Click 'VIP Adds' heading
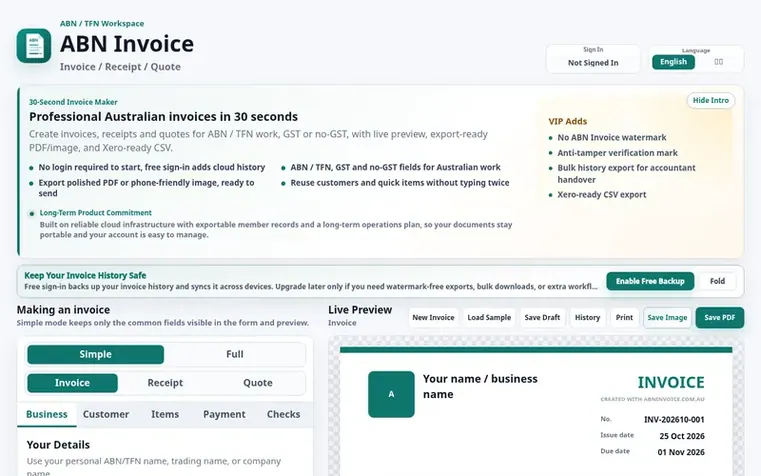Viewport: 761px width, 476px height. click(567, 121)
